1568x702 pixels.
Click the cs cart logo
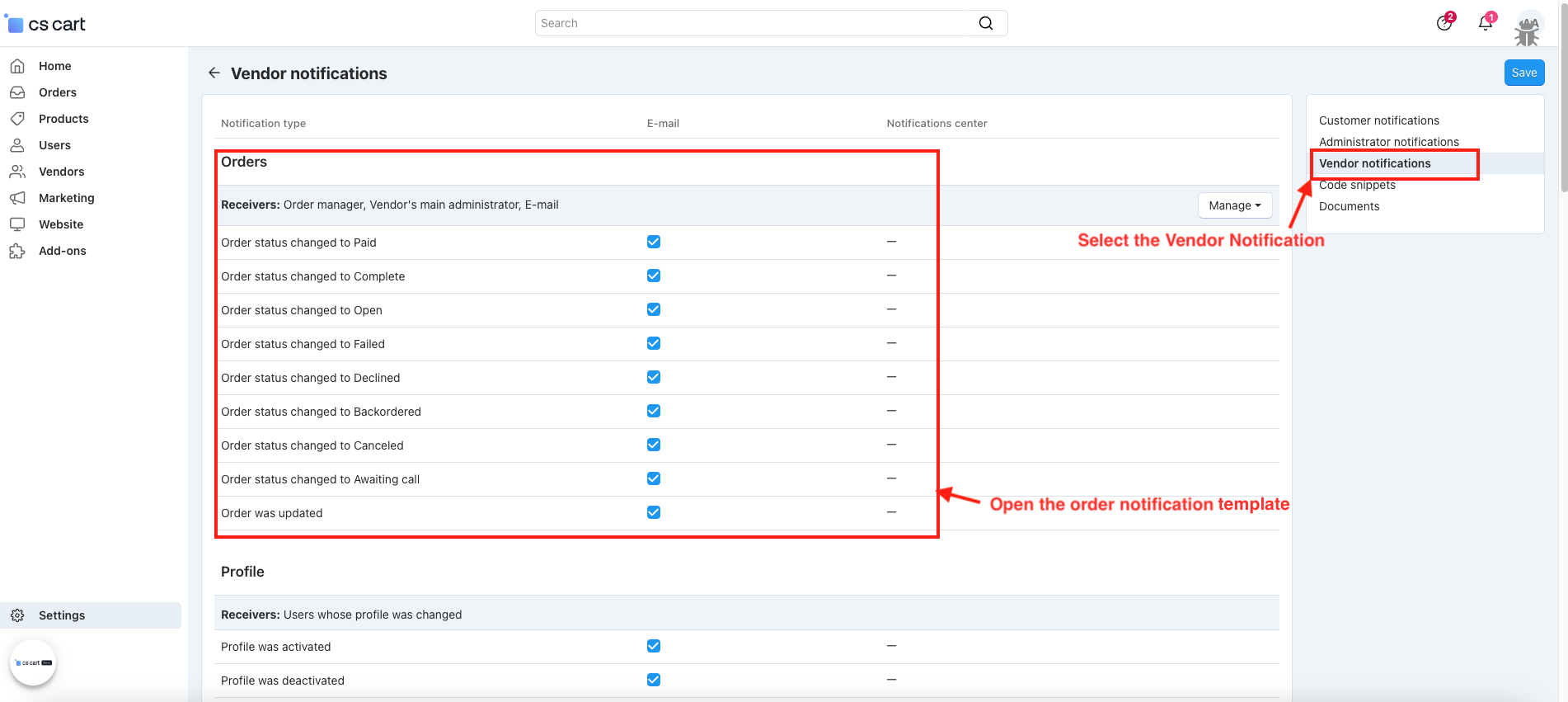(45, 24)
